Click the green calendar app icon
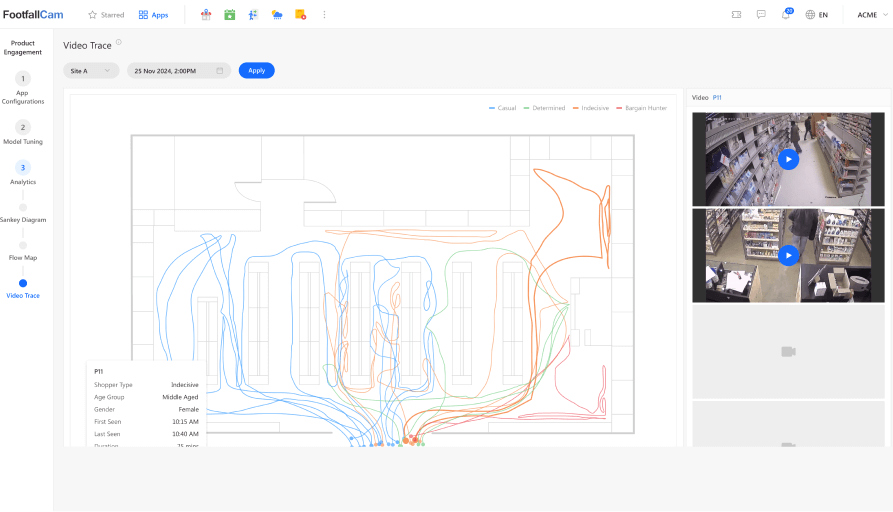893x512 pixels. (230, 15)
